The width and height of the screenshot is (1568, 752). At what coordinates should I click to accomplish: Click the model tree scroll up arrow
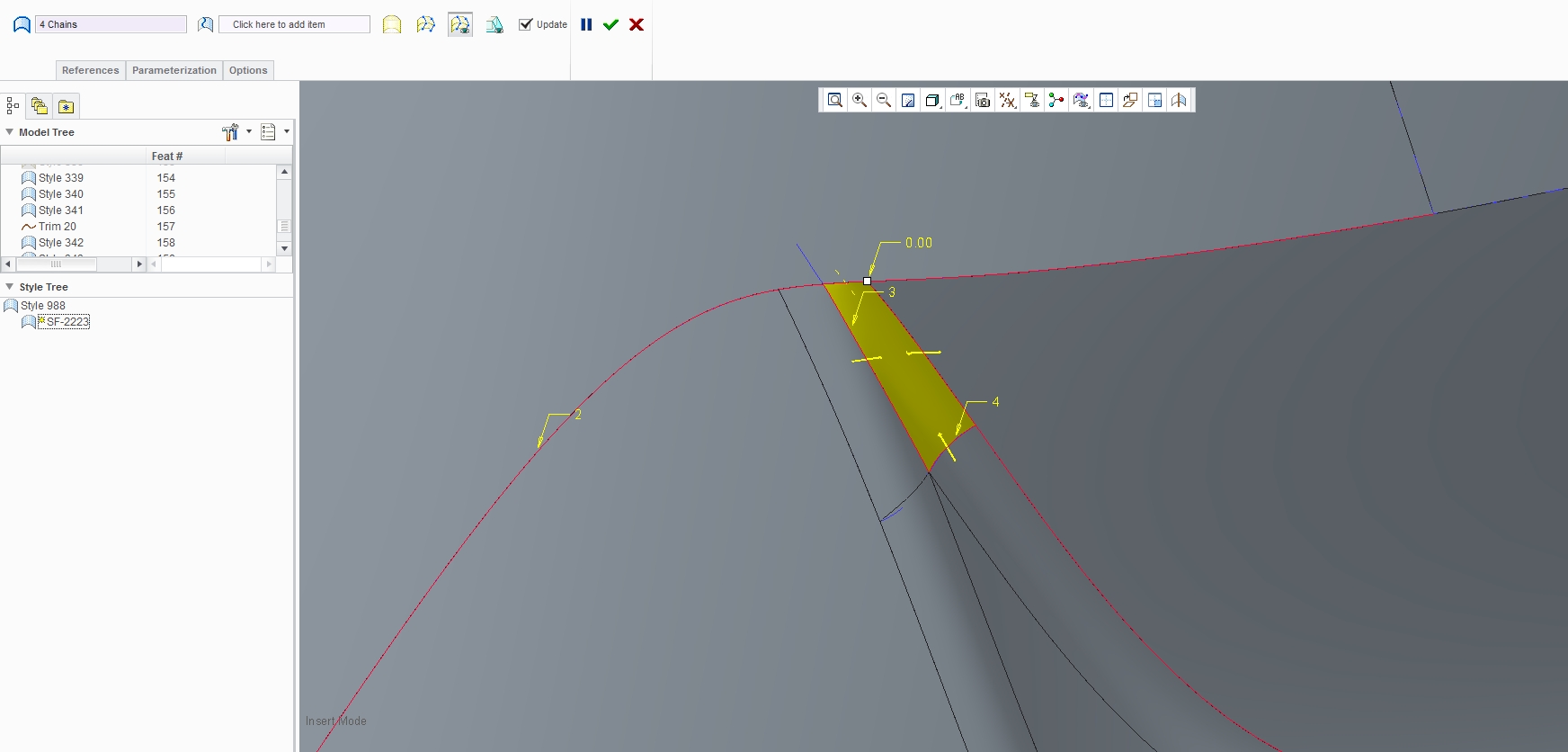click(285, 172)
